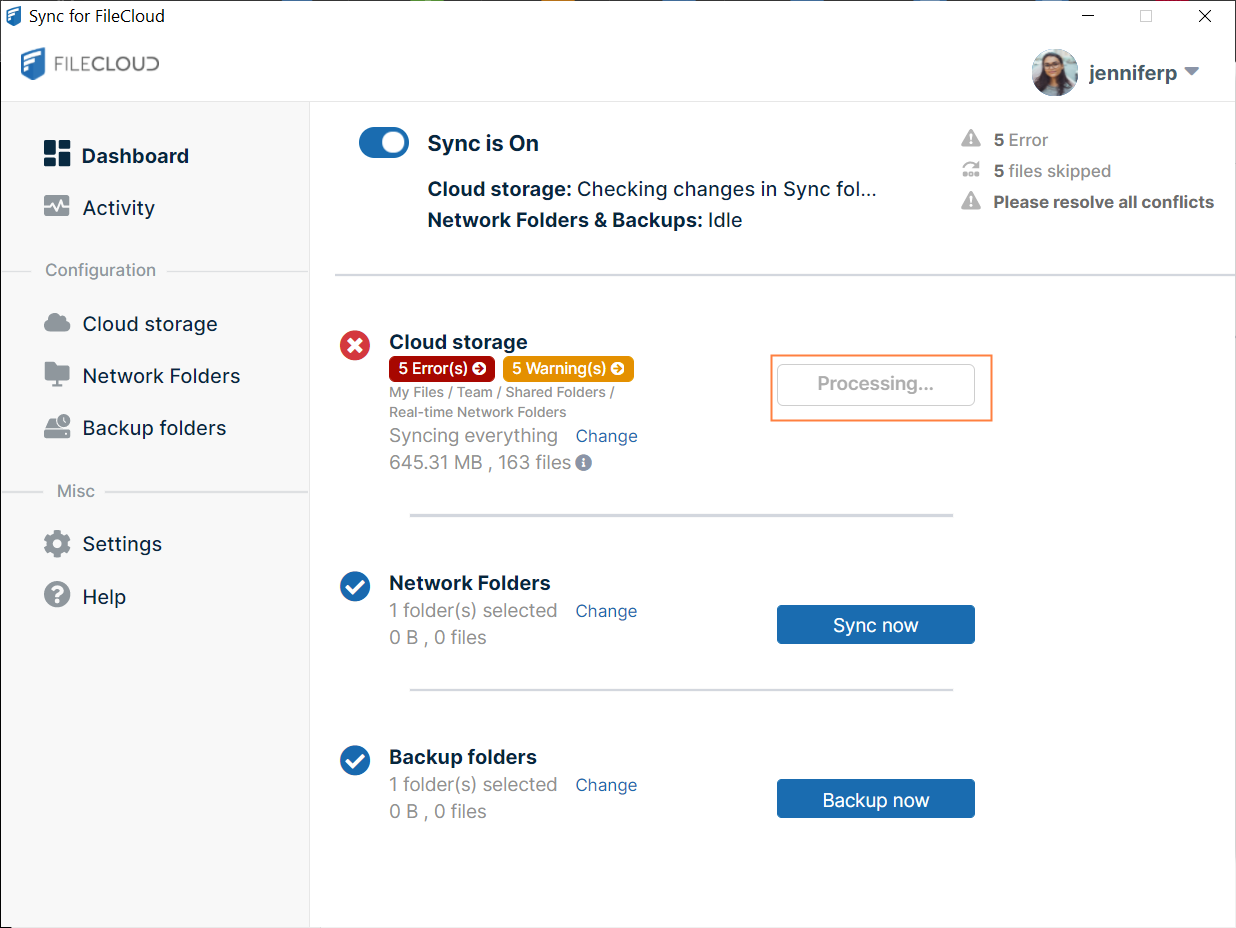1236x928 pixels.
Task: Click the Help question mark icon
Action: coord(57,596)
